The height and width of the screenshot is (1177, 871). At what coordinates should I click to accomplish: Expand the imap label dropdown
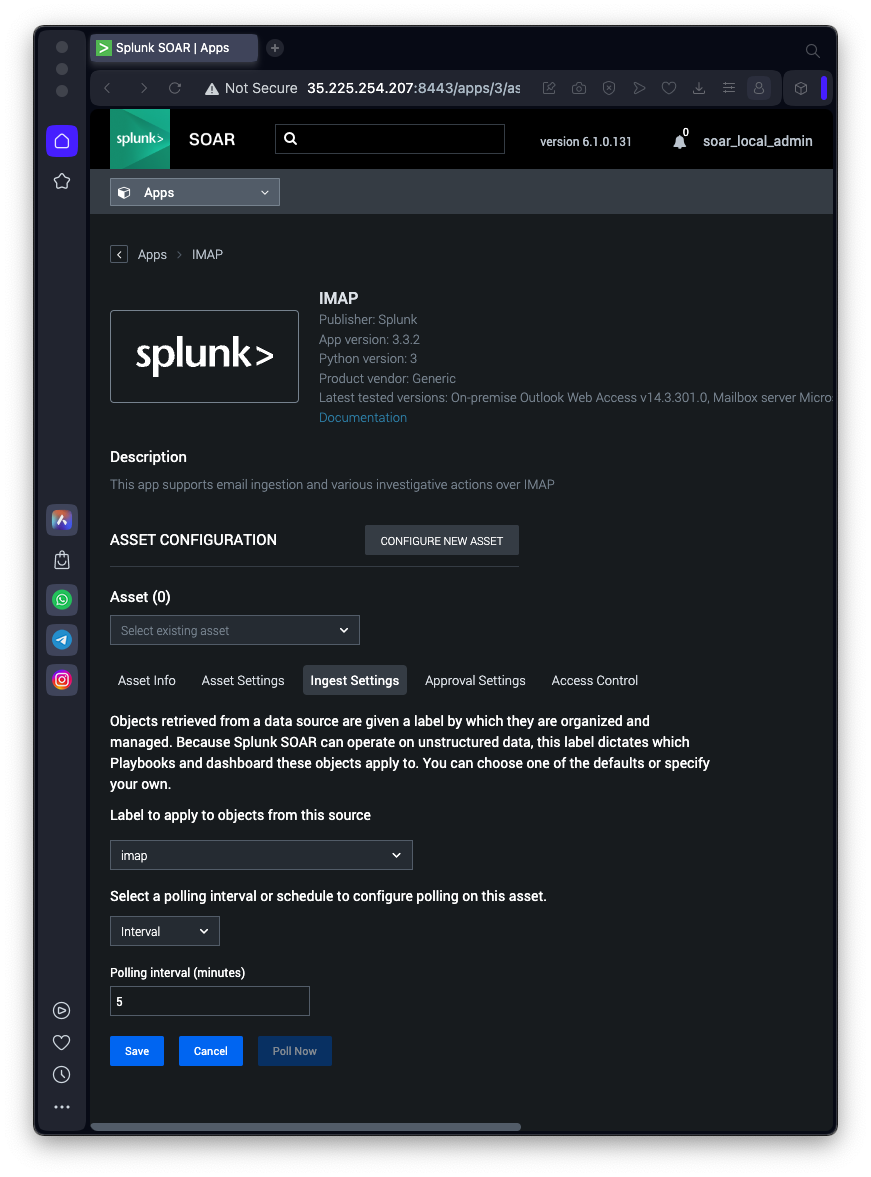point(261,856)
